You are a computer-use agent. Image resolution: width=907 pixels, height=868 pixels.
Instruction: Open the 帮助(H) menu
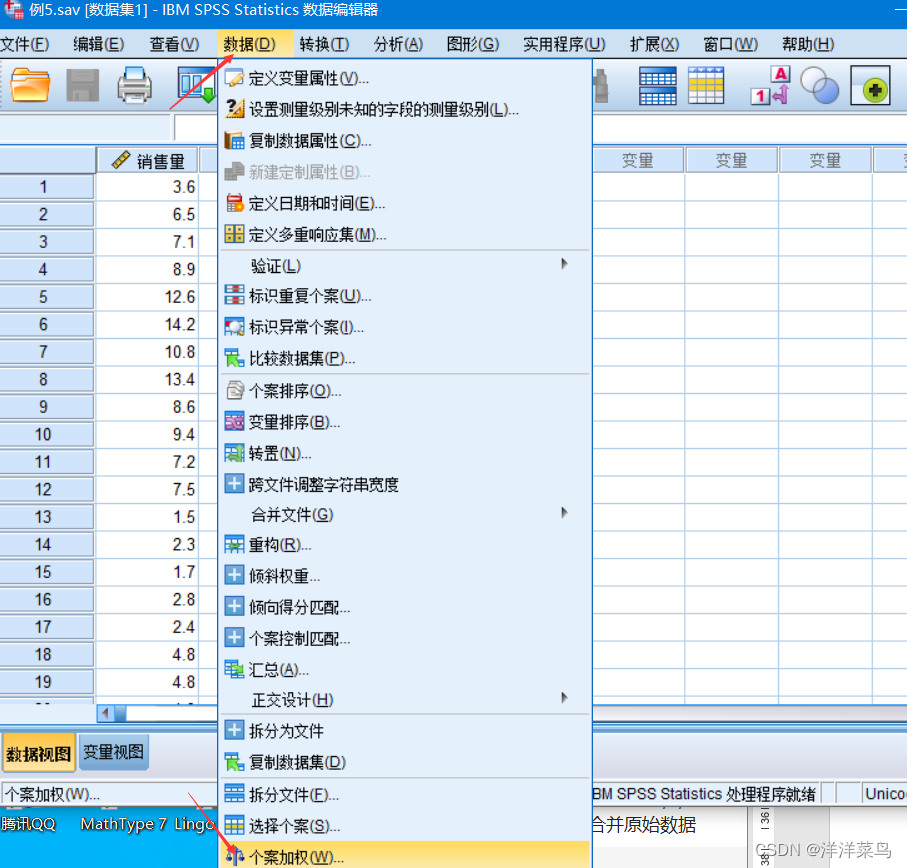tap(808, 44)
